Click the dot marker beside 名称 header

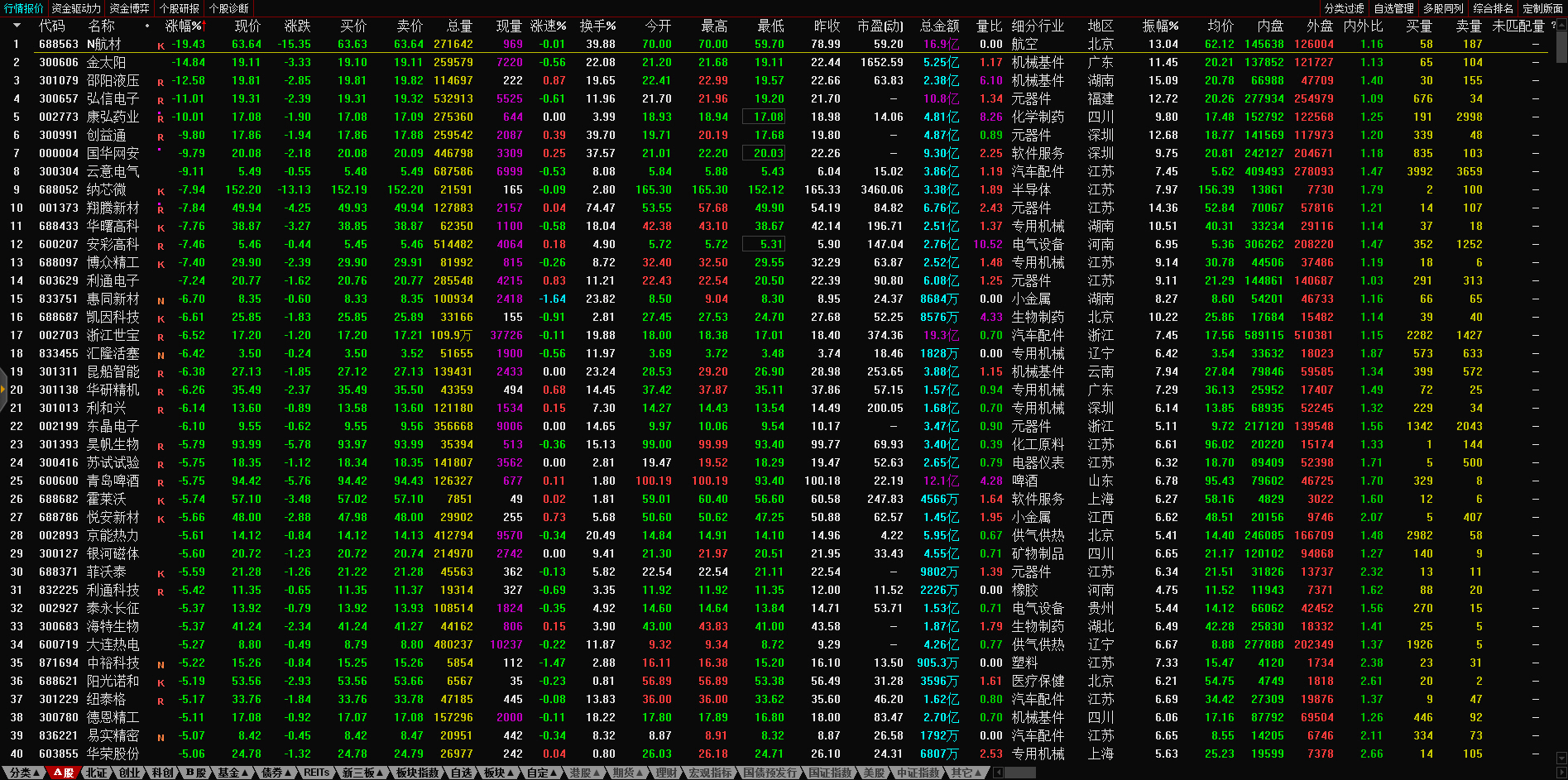point(147,26)
